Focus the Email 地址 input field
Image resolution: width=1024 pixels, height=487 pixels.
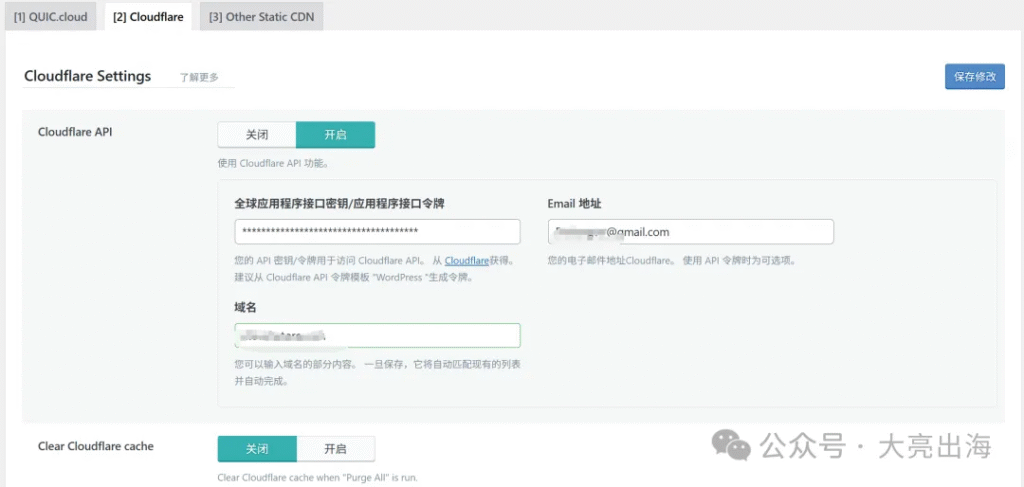coord(691,232)
